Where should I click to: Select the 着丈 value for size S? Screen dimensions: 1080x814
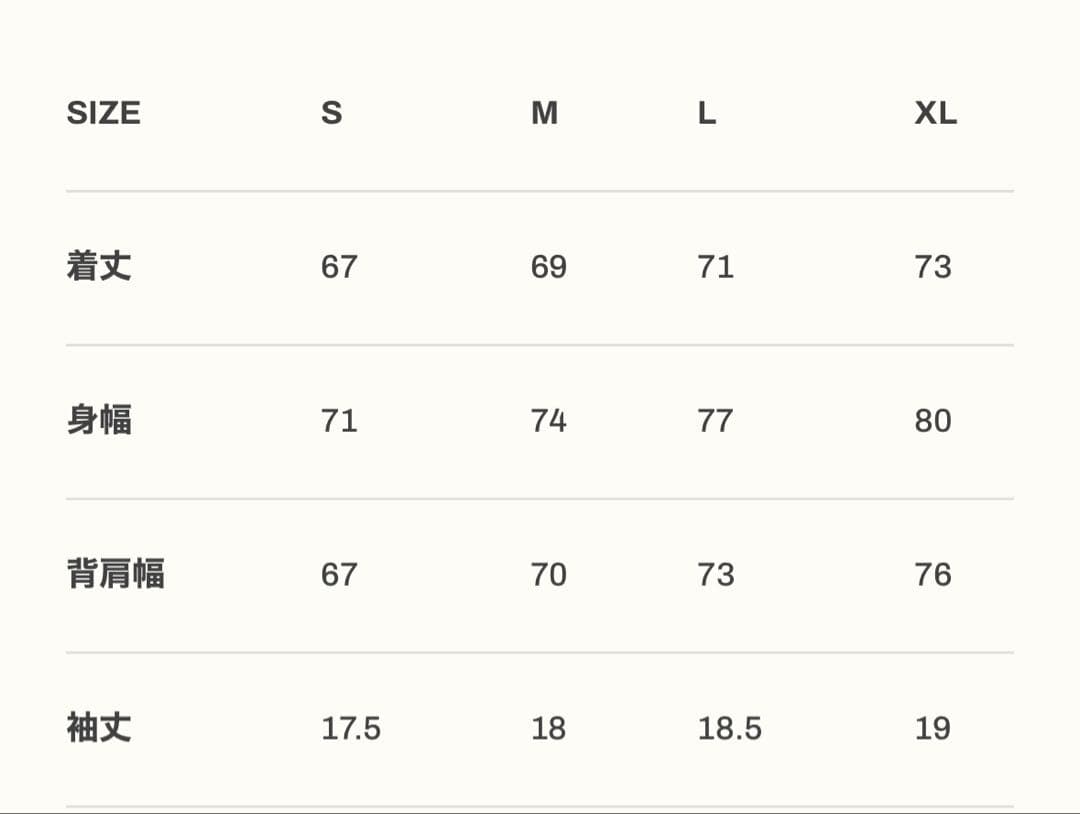[339, 267]
